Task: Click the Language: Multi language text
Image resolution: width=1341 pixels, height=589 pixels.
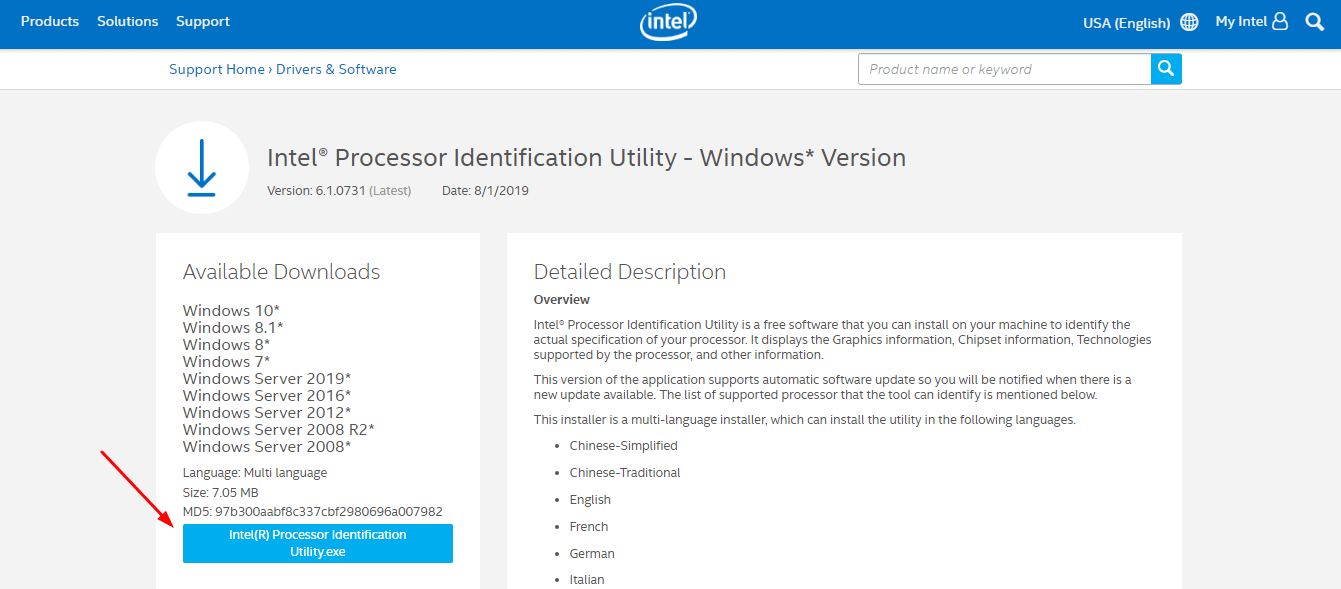Action: [x=255, y=472]
